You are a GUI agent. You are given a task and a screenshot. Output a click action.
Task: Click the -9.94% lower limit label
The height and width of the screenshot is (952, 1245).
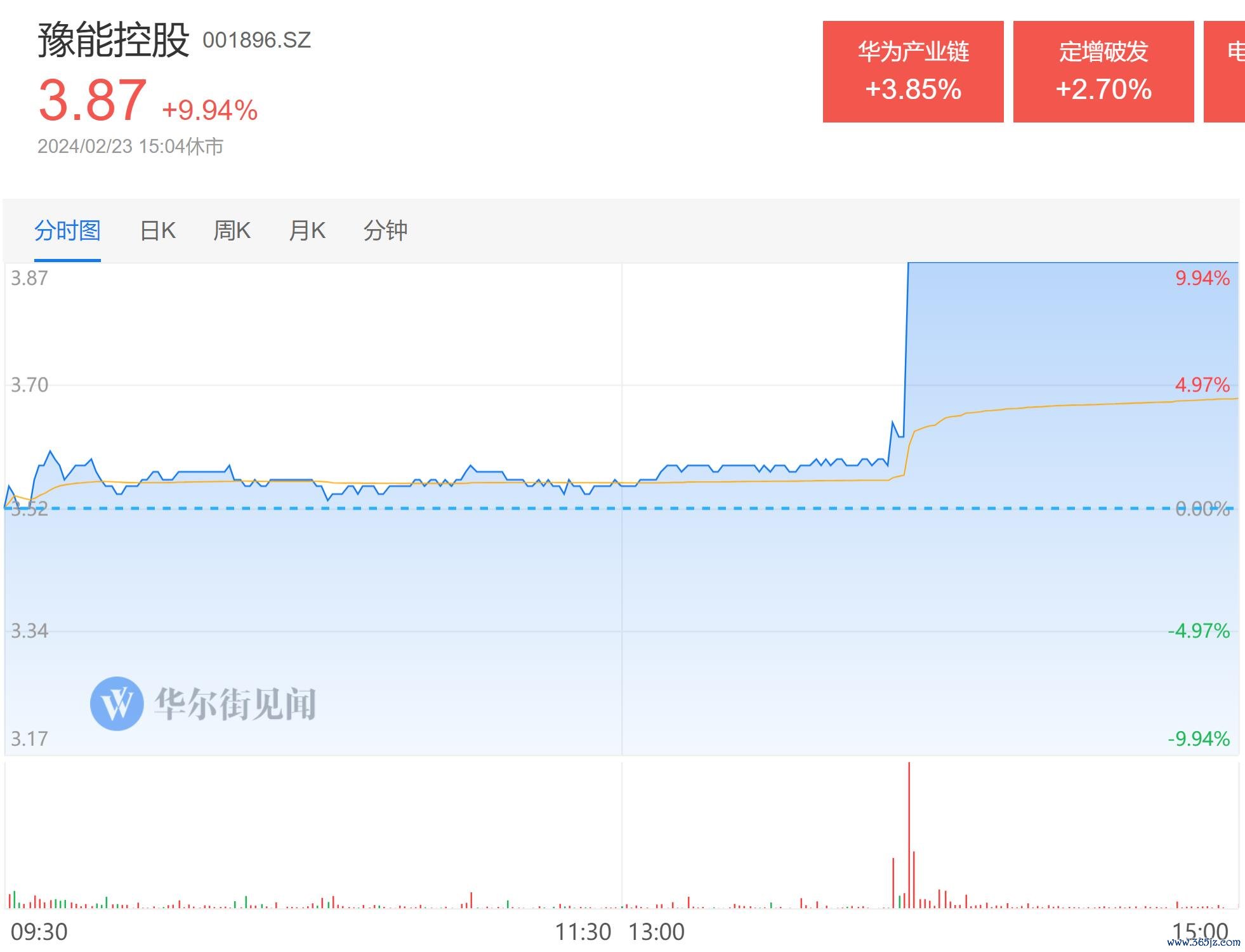tap(1199, 739)
